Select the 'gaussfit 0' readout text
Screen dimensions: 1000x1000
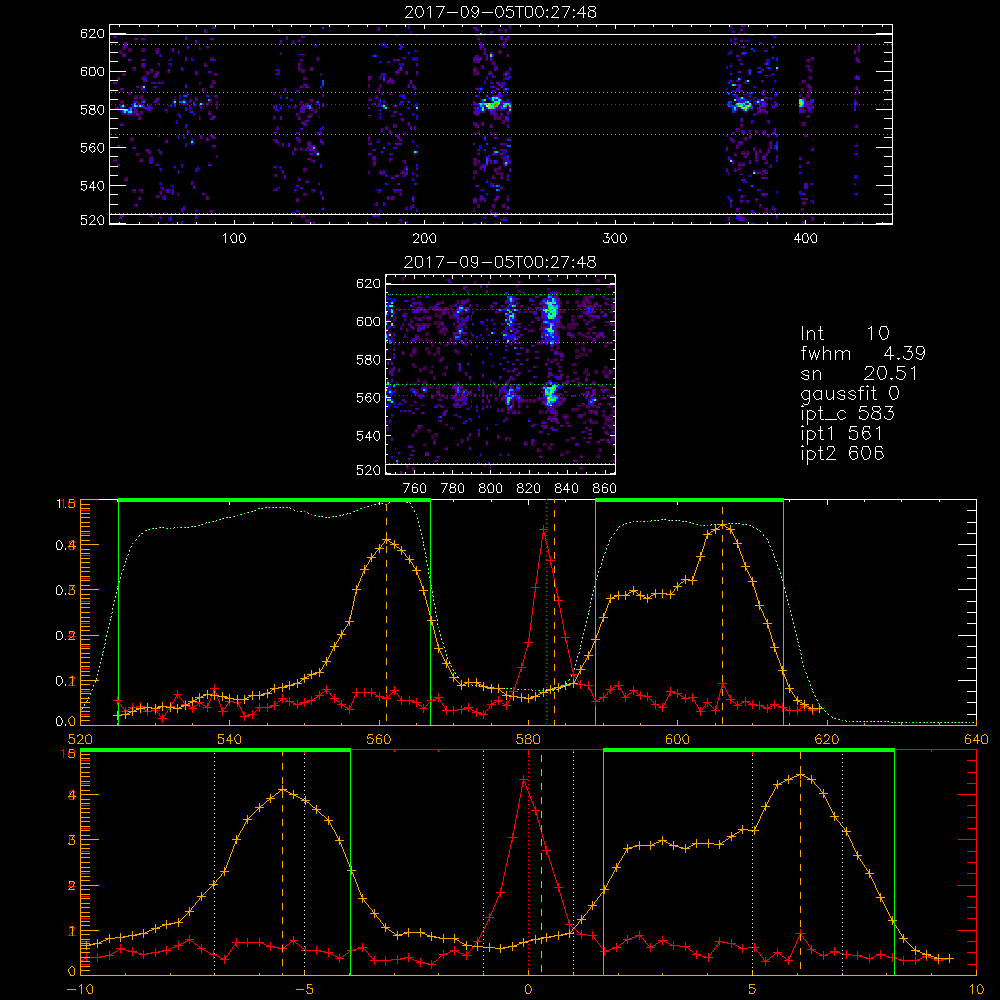850,393
